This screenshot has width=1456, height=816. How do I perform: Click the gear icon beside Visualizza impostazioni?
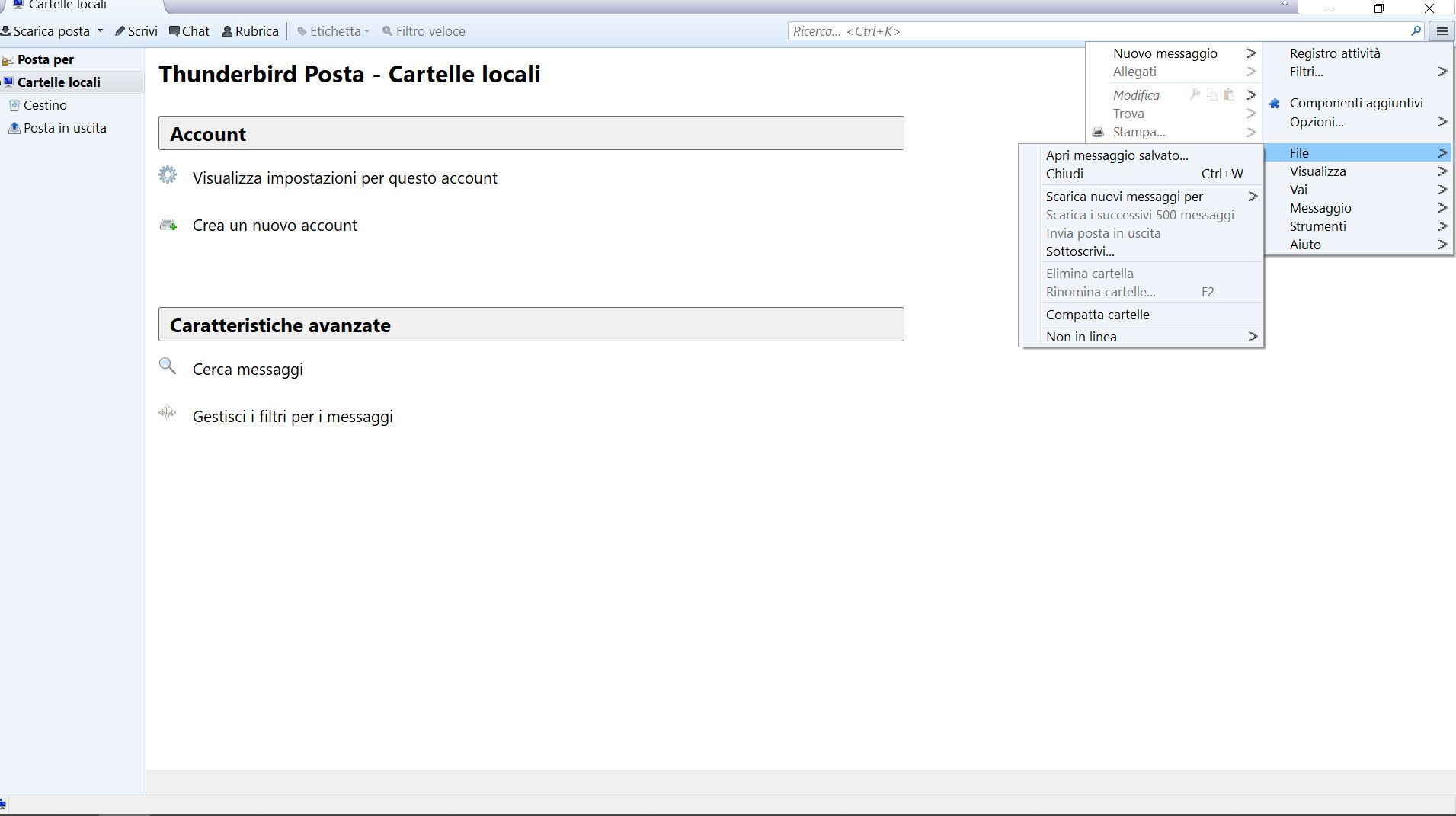point(168,175)
